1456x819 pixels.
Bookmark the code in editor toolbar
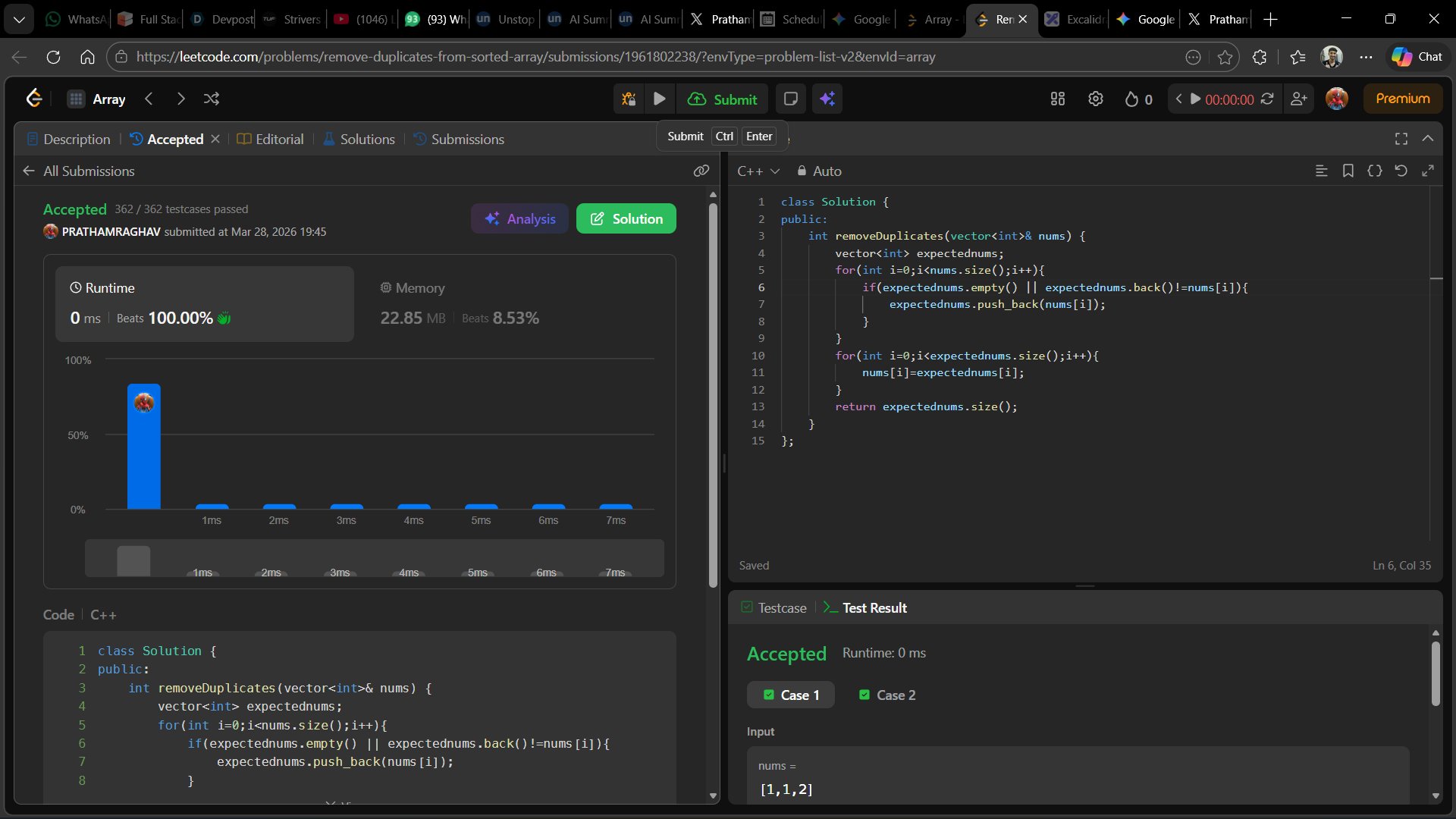tap(1348, 171)
